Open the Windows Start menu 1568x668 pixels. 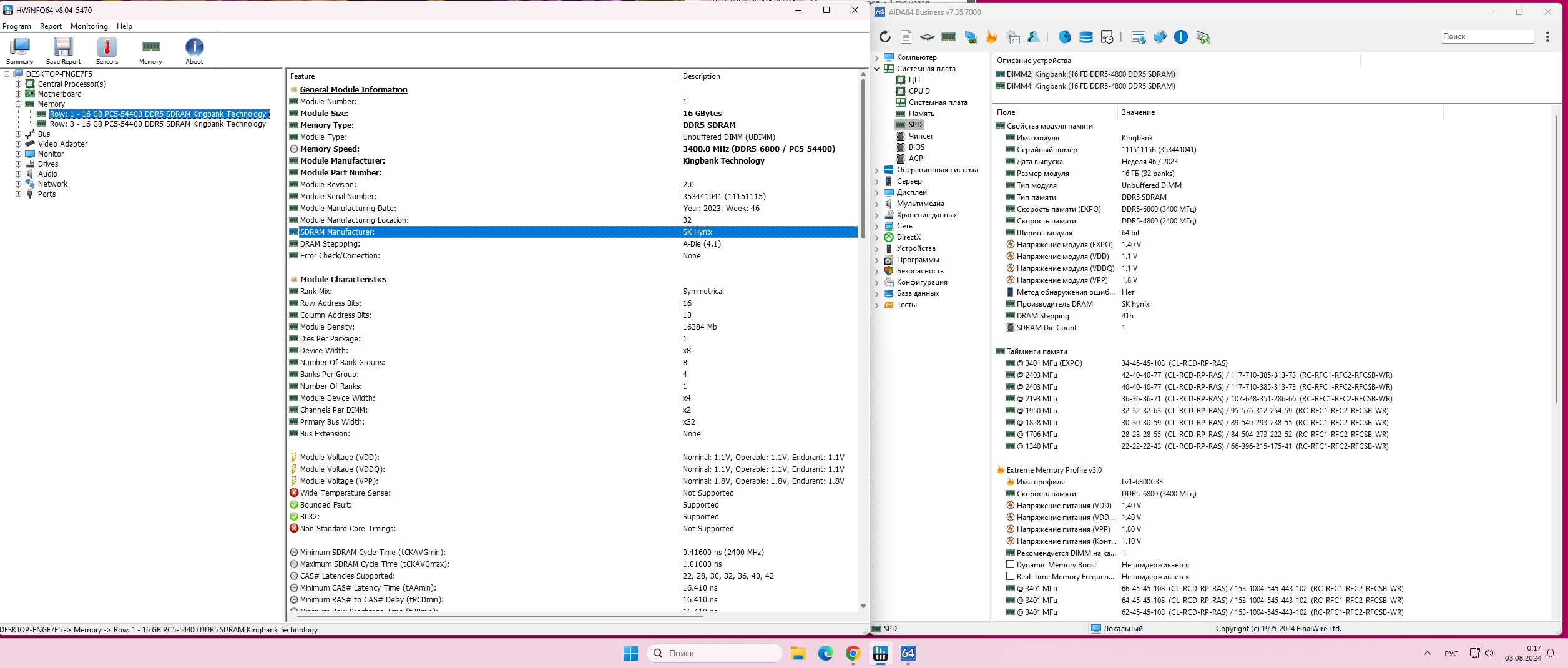631,653
